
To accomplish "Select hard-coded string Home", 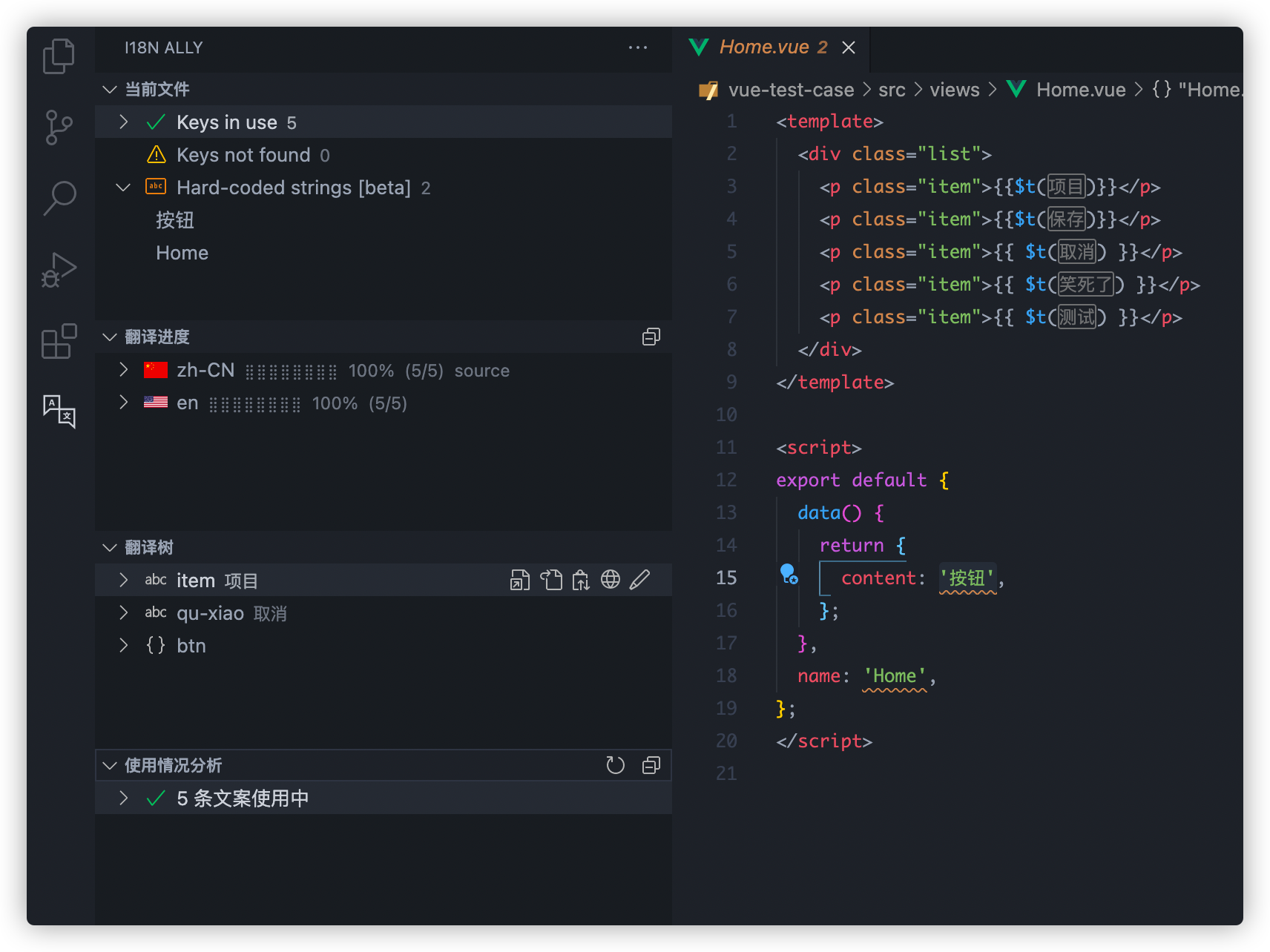I will (x=182, y=253).
